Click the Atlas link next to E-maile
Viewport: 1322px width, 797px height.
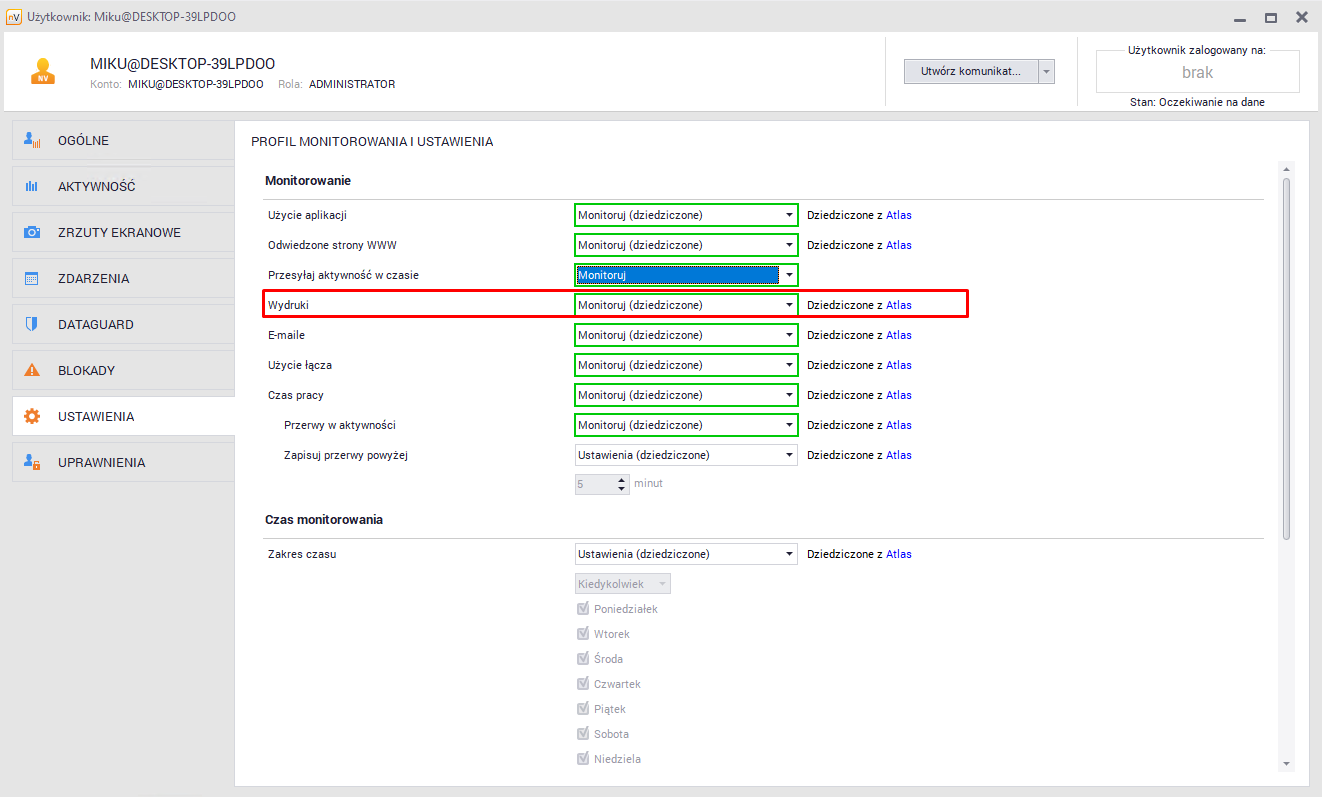tap(898, 335)
